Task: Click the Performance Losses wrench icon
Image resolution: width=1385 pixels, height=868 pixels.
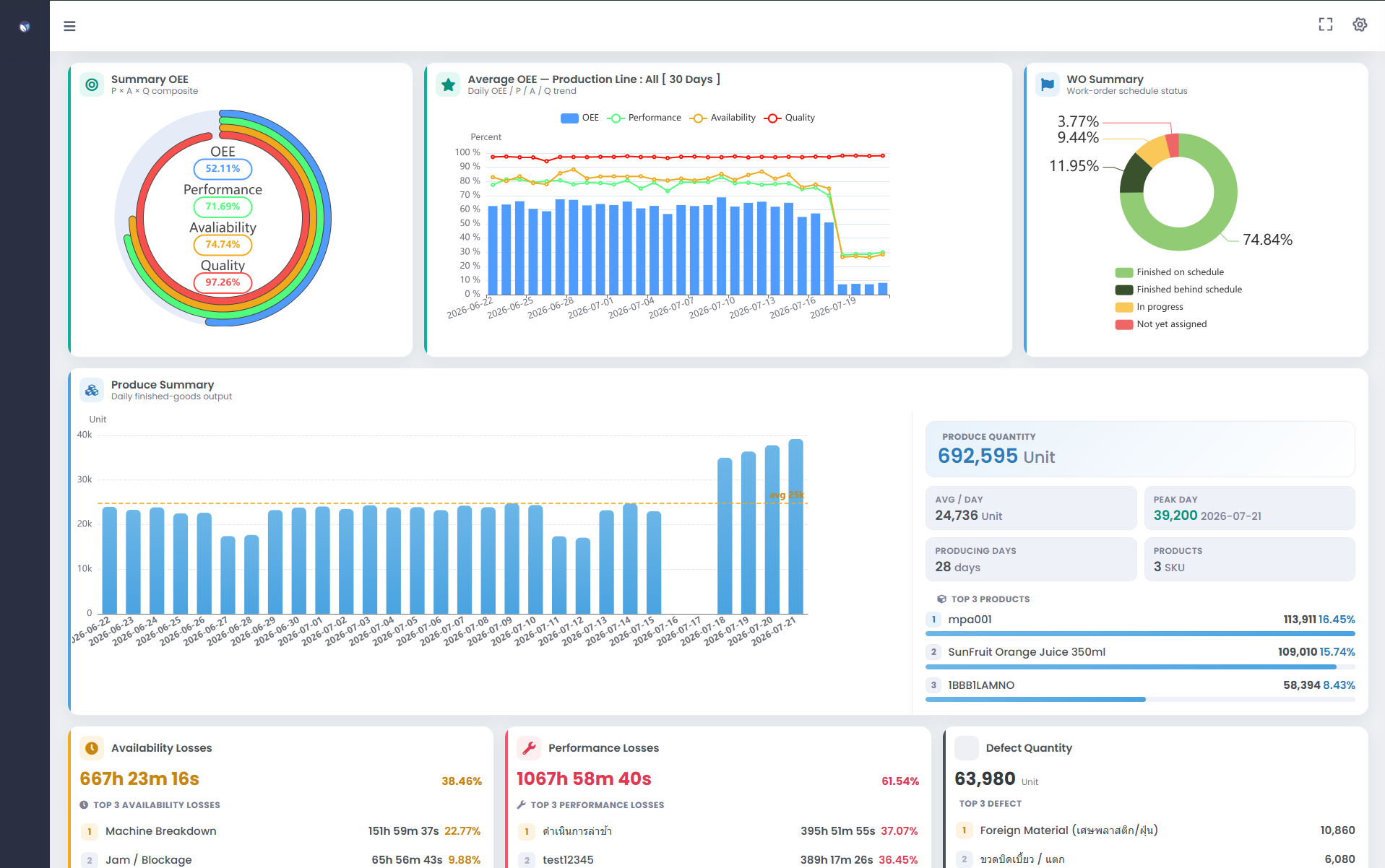Action: [529, 748]
